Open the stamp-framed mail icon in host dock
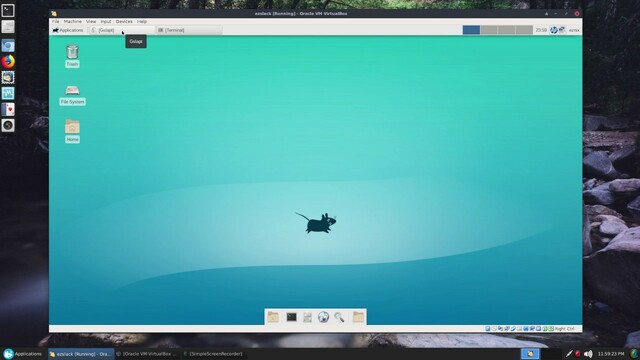 click(x=8, y=77)
